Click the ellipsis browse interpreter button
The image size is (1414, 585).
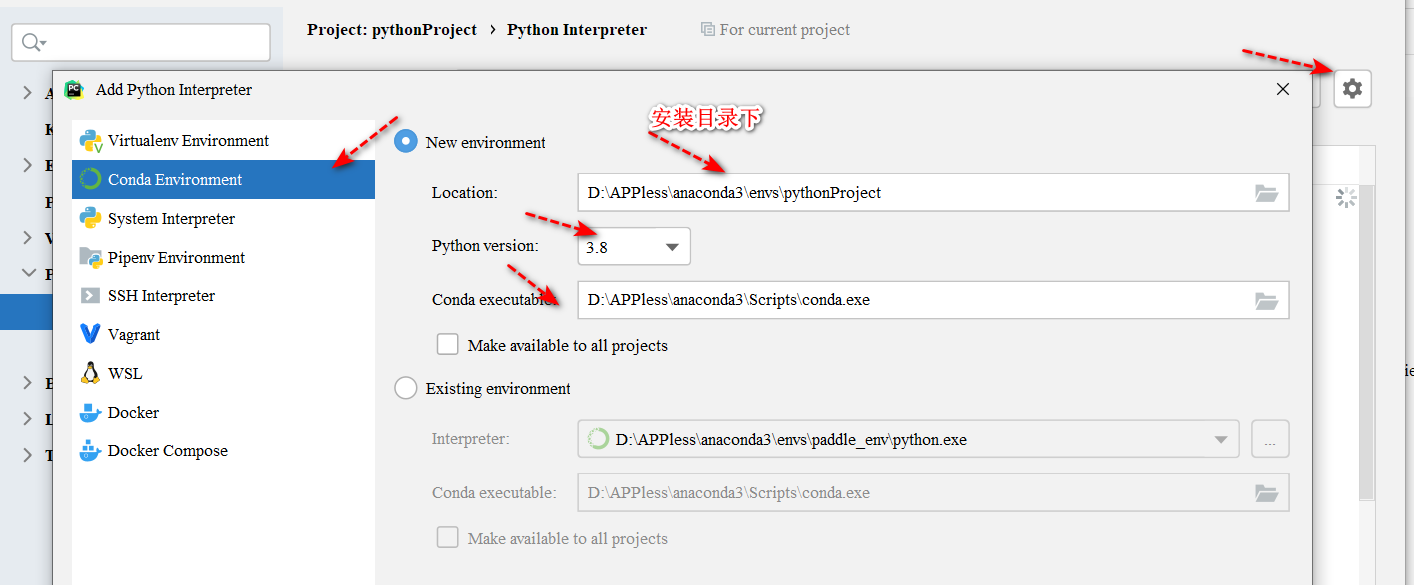pyautogui.click(x=1270, y=439)
